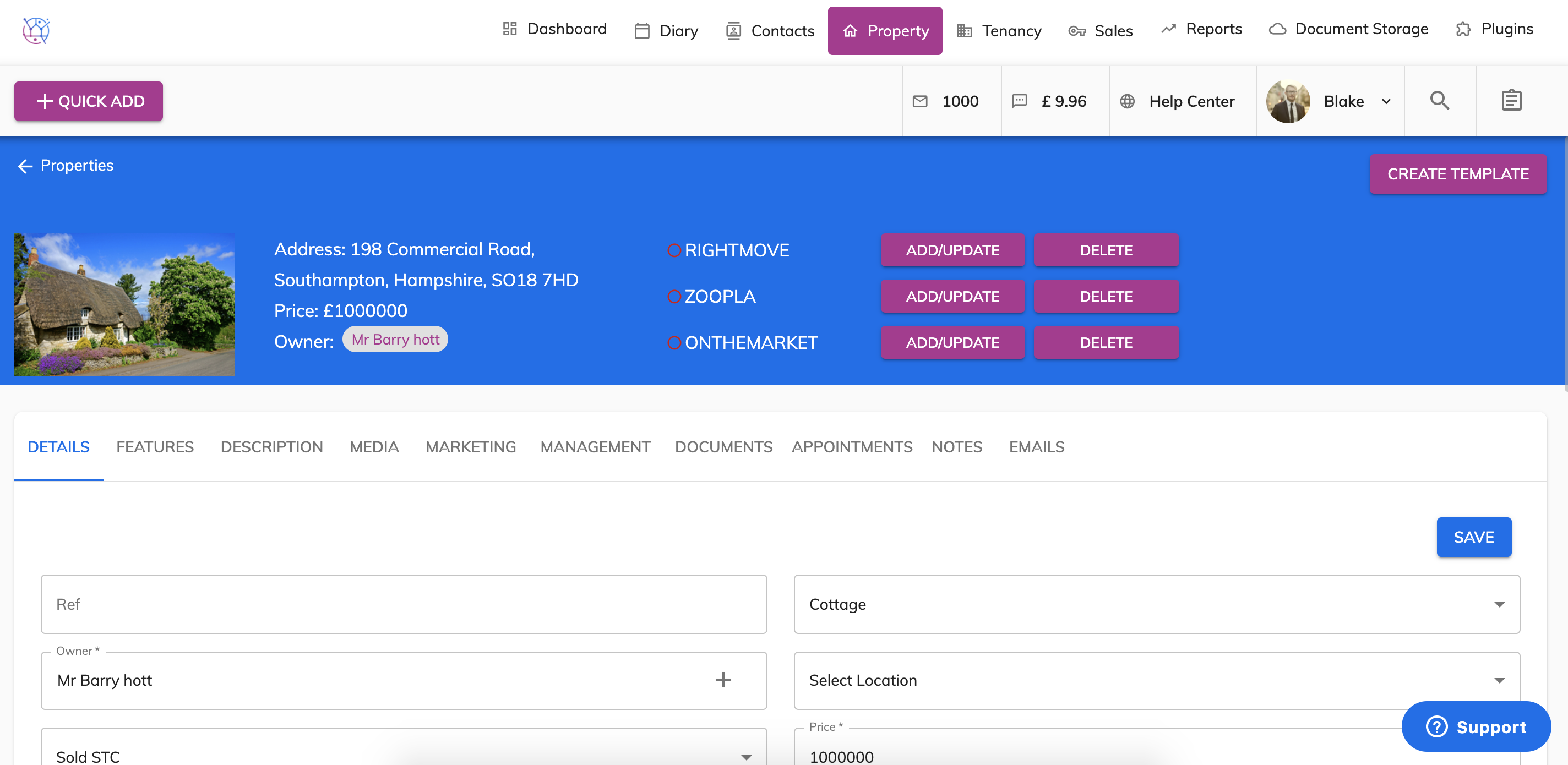Click back arrow to Properties
Screen dimensions: 1568x765
click(x=25, y=166)
